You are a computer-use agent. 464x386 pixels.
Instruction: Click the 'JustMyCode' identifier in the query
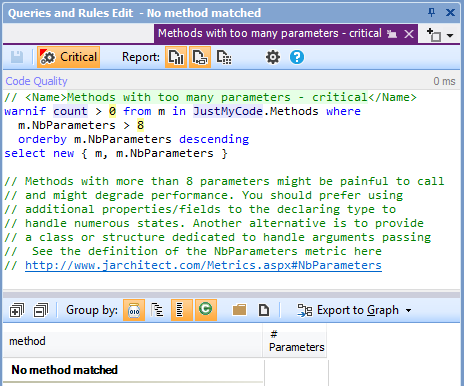pos(228,111)
